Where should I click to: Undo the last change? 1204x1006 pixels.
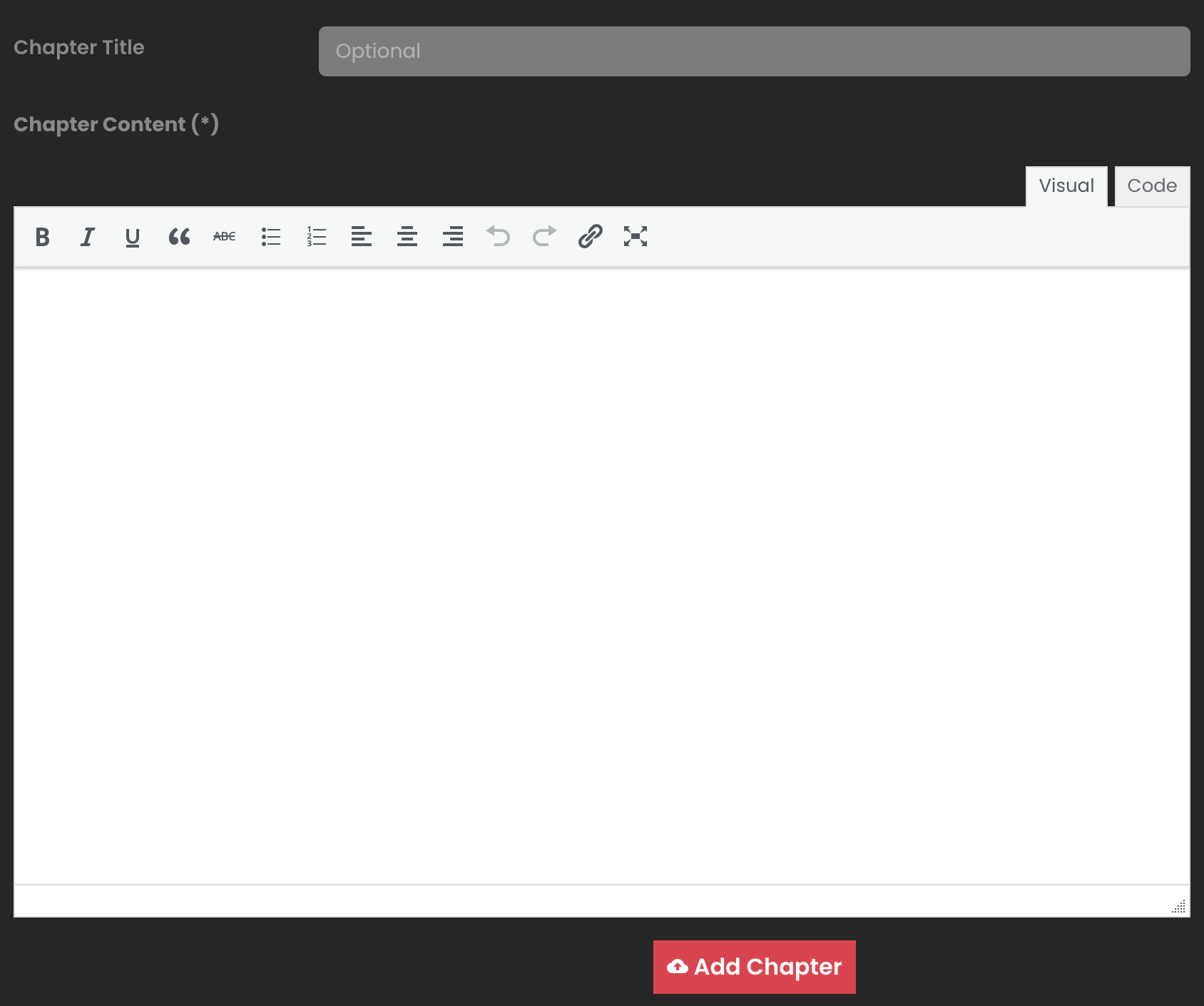click(x=499, y=236)
